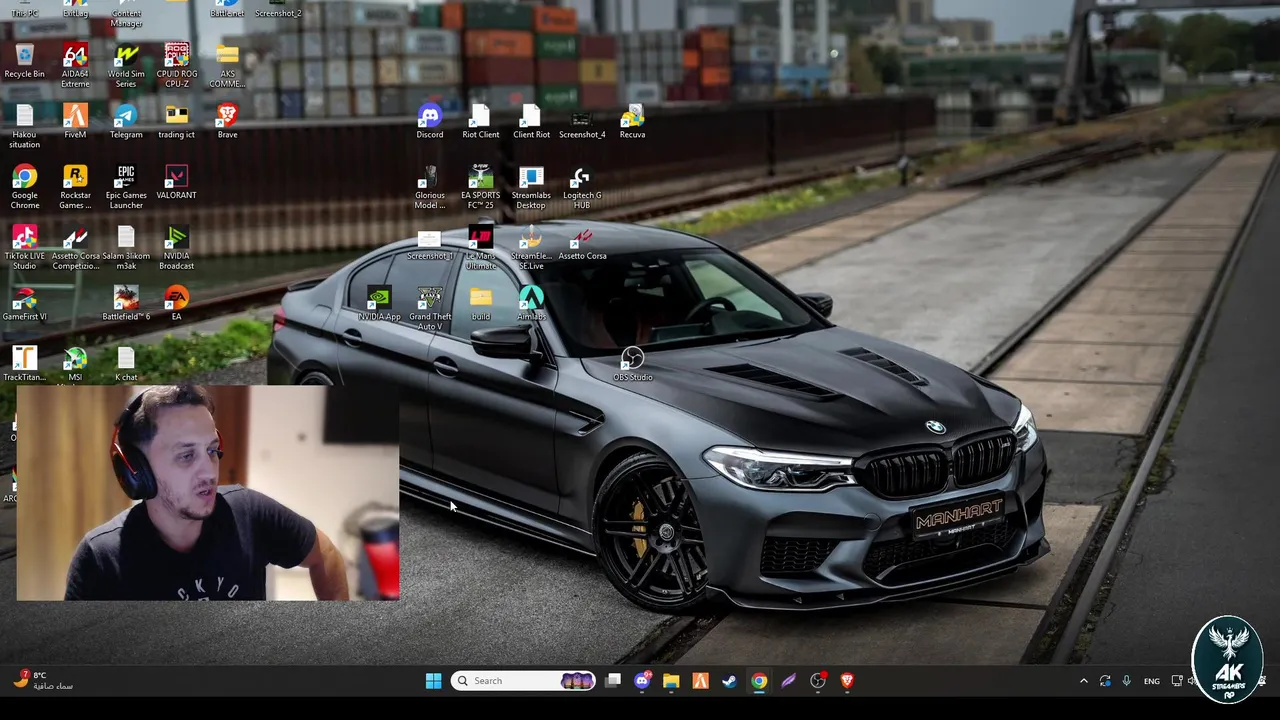1280x720 pixels.
Task: Click the microphone icon in system tray
Action: click(x=1126, y=681)
